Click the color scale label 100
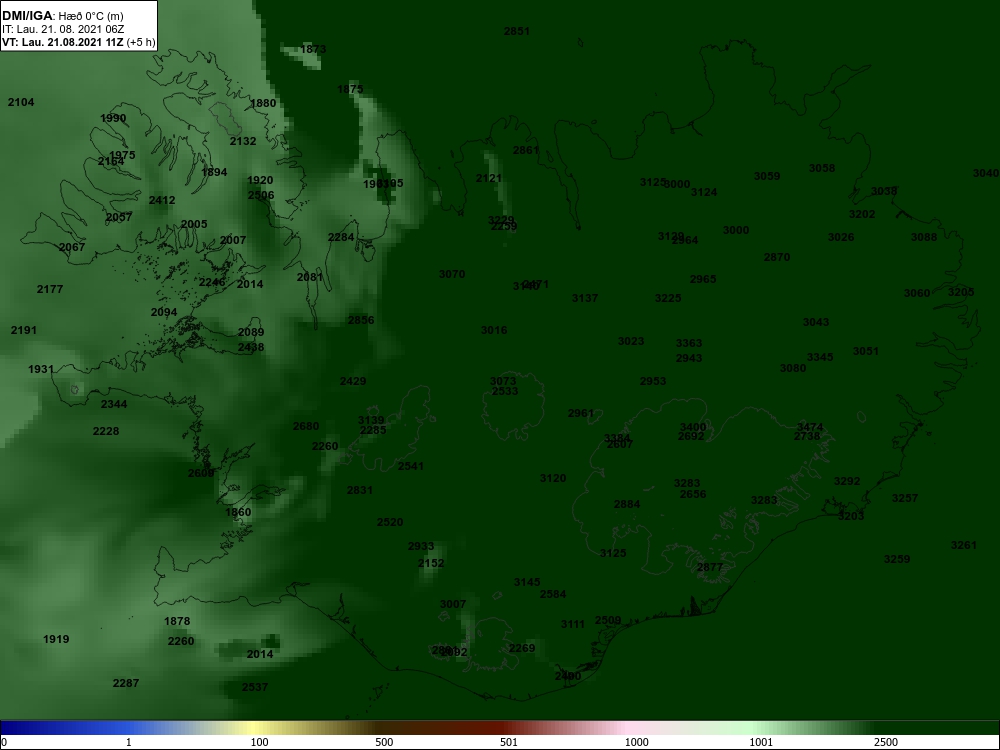Viewport: 1000px width, 750px height. coord(260,742)
